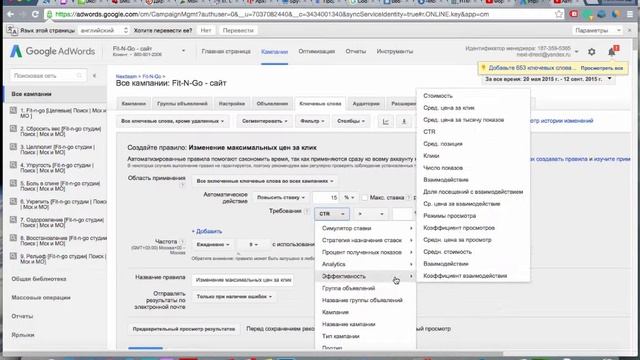Open the Фильтр dropdown
This screenshot has height=360, width=640.
tap(312, 121)
